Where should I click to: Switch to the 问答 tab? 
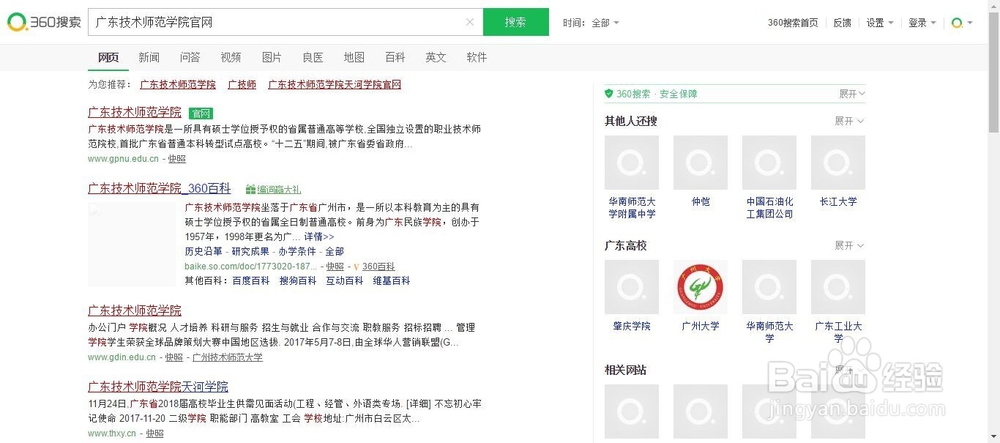click(190, 57)
